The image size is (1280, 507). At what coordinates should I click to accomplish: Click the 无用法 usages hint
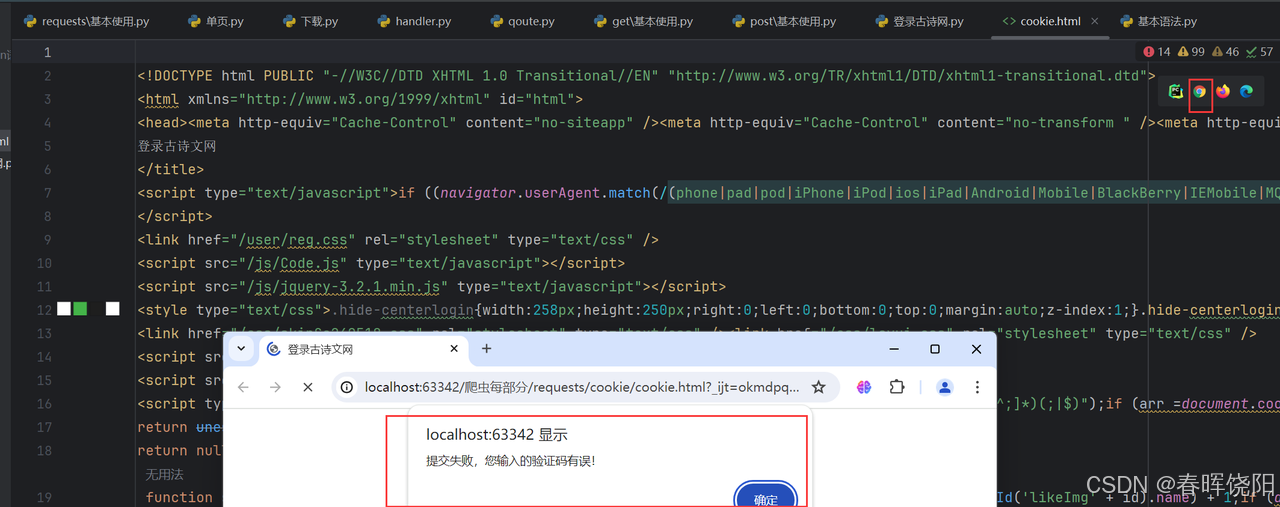click(x=164, y=475)
